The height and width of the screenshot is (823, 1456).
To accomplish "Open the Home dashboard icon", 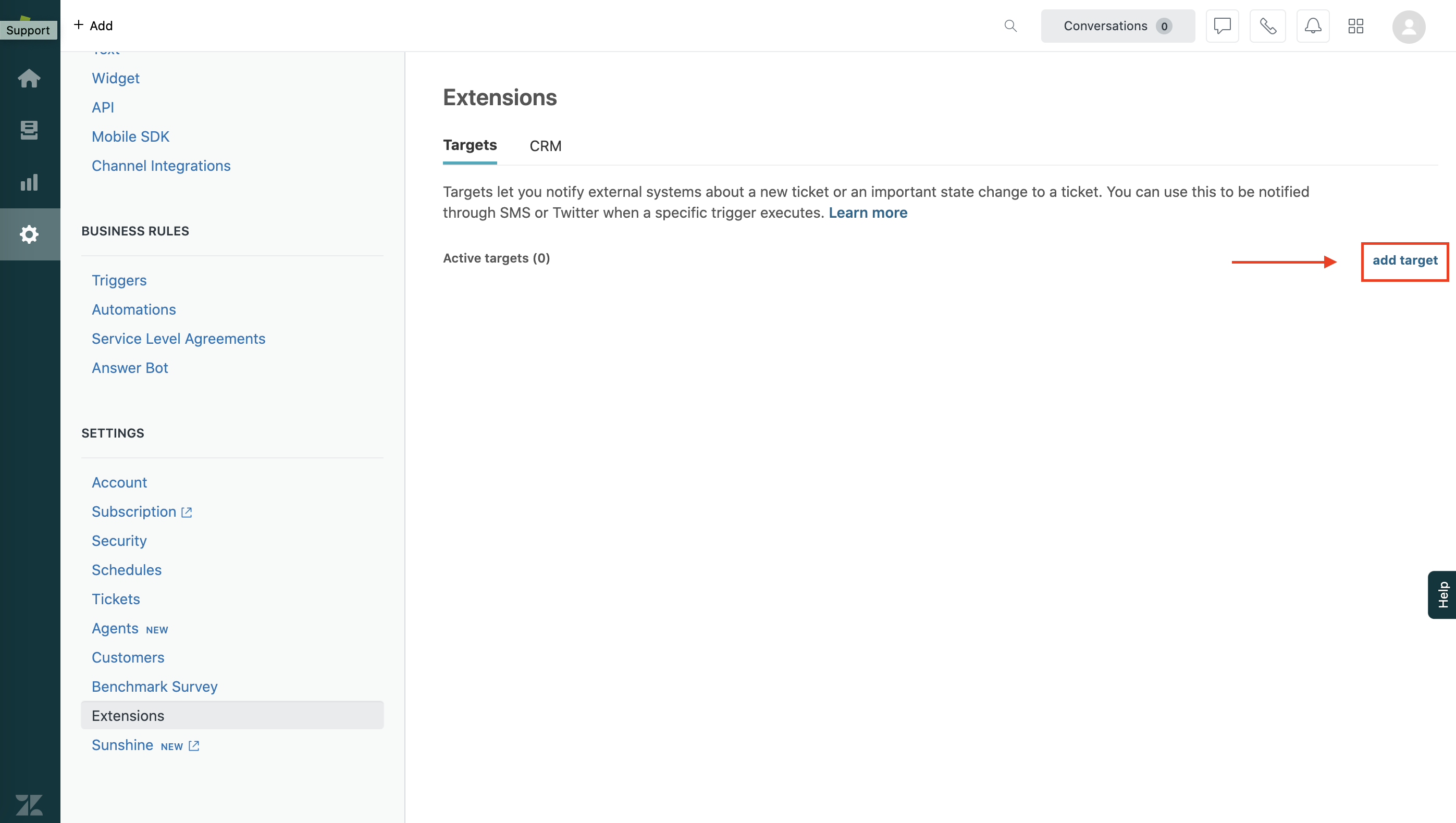I will (29, 78).
